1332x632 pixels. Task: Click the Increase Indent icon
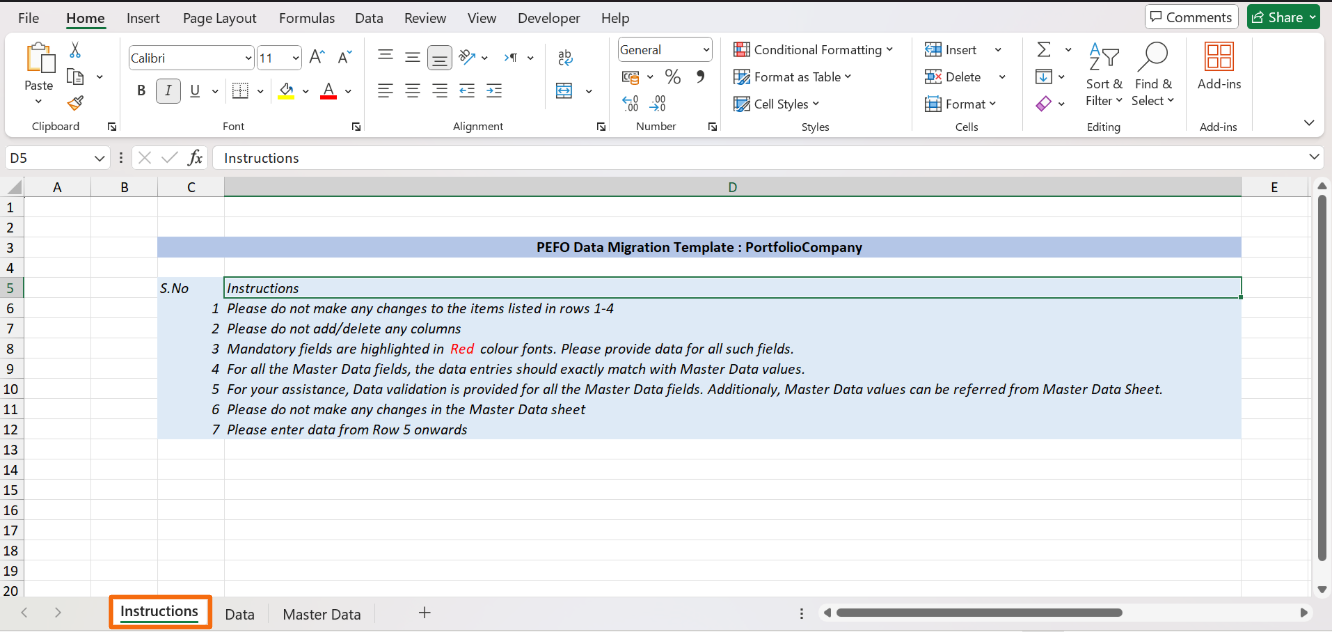point(493,91)
